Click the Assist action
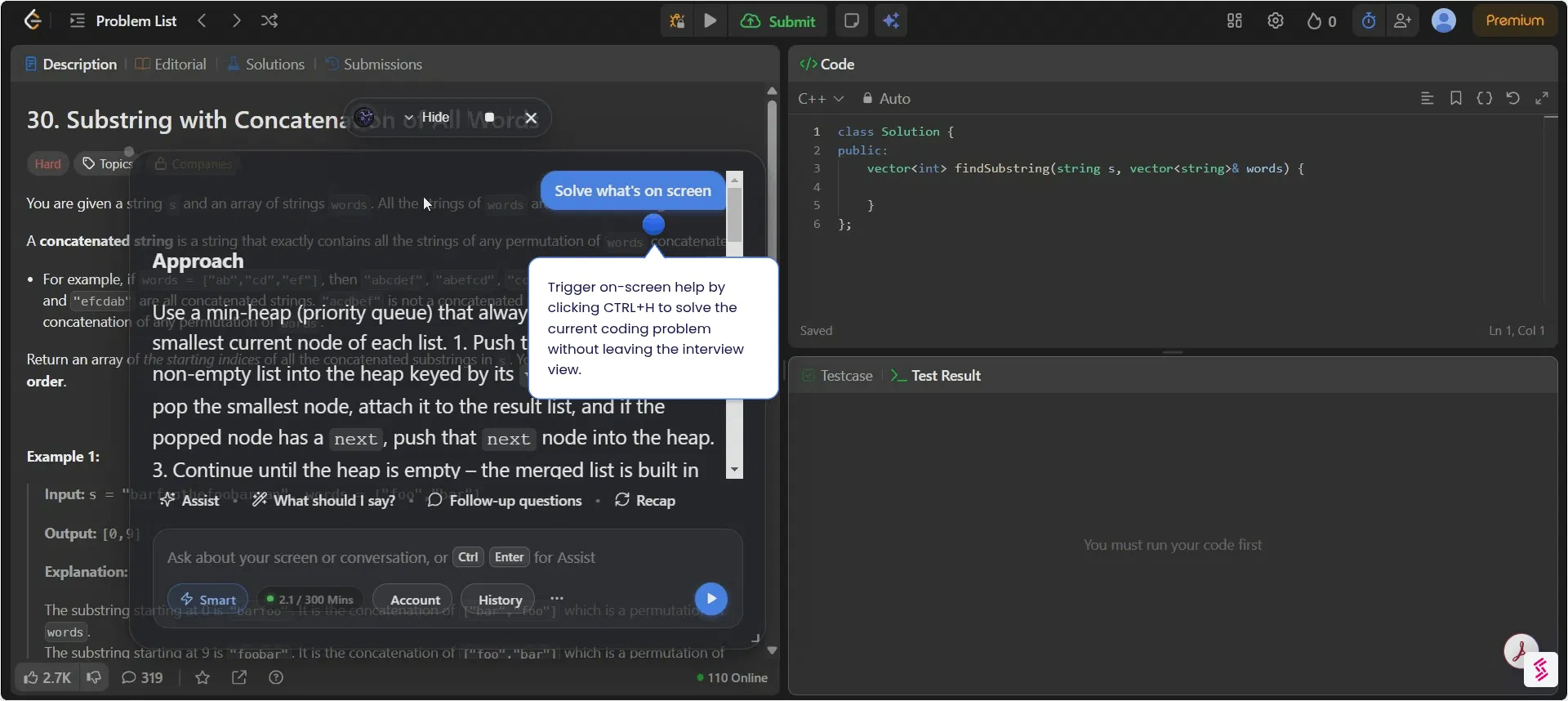1568x701 pixels. click(190, 500)
